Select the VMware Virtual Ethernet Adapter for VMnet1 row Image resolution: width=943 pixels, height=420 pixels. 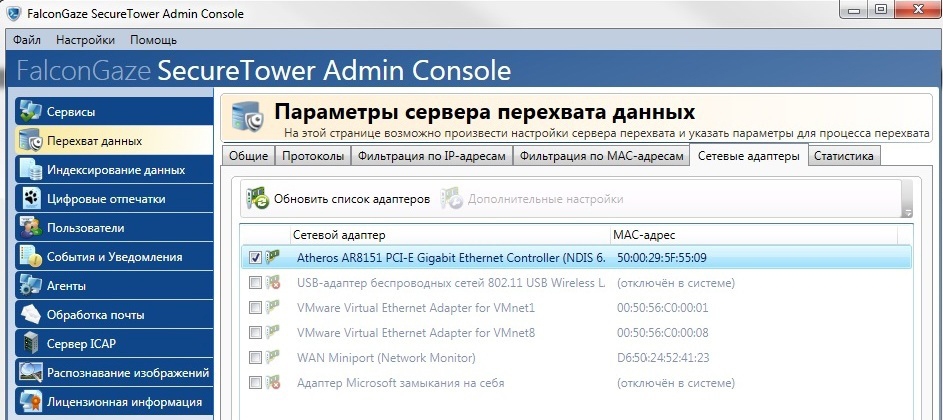576,307
